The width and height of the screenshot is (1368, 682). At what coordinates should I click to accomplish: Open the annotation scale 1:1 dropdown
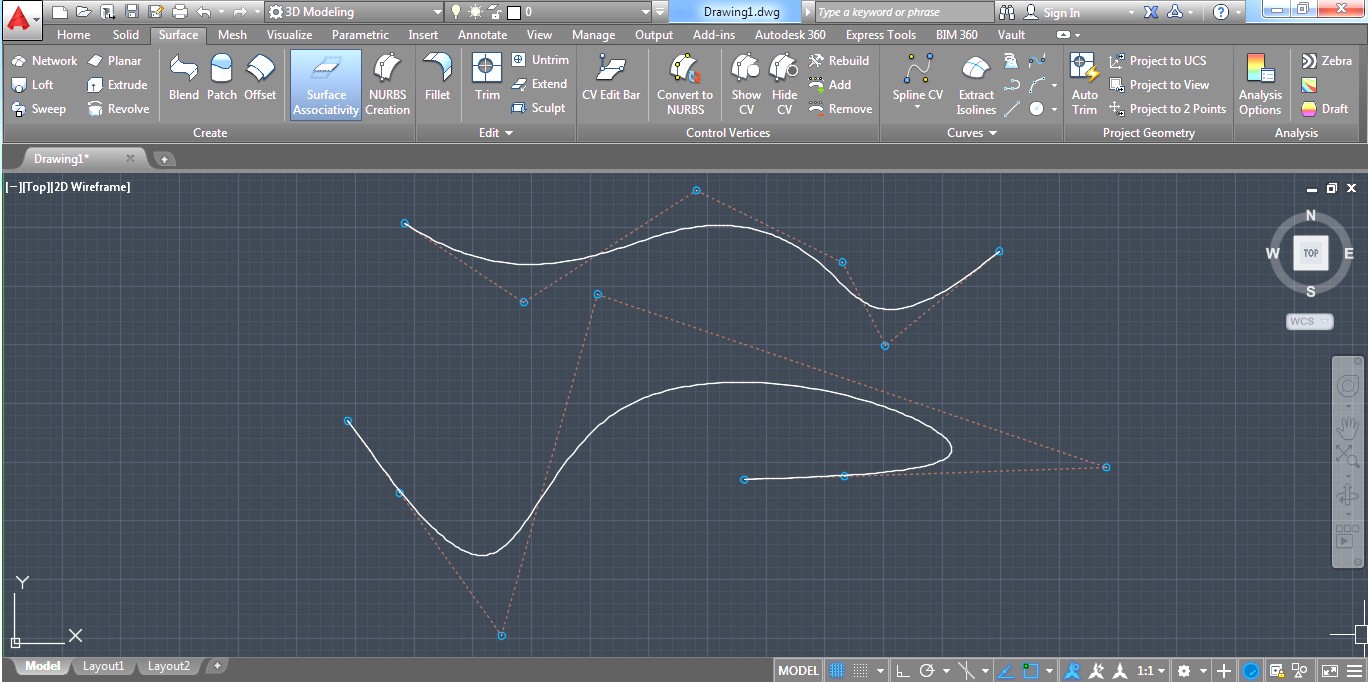click(1151, 671)
